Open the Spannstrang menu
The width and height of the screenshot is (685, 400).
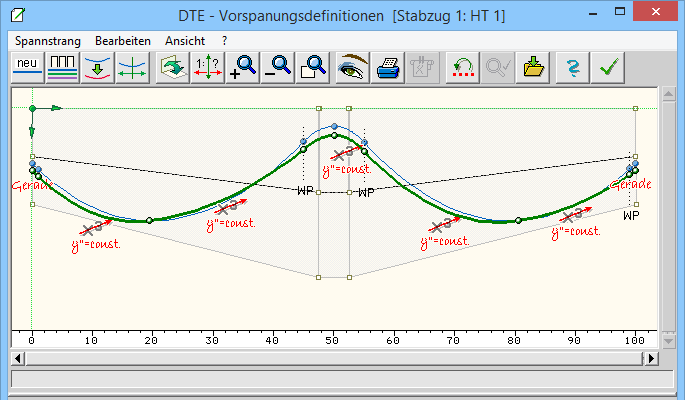47,40
